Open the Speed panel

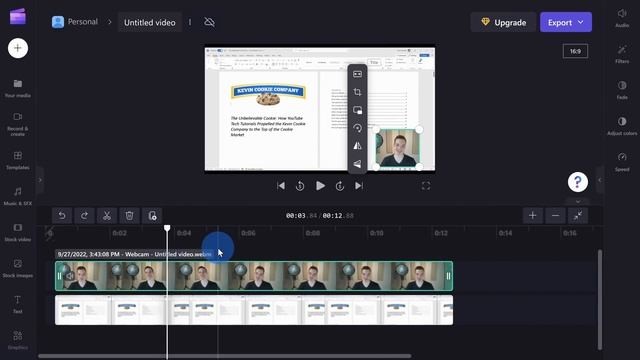click(622, 162)
